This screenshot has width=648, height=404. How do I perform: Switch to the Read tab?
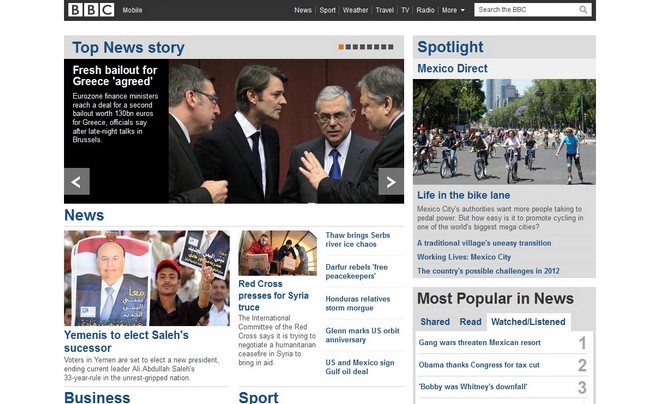coord(470,322)
